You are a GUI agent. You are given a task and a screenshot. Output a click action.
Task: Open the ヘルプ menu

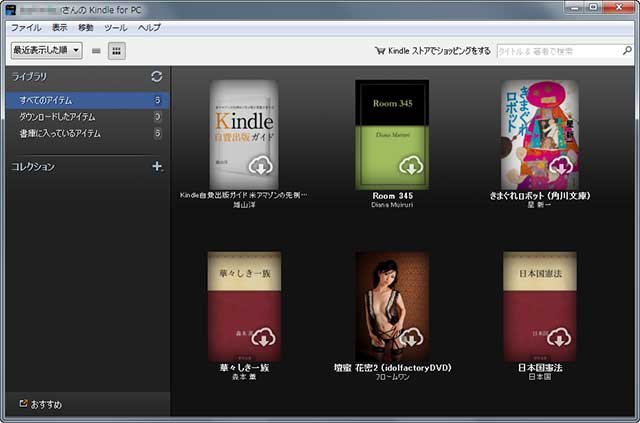(149, 28)
